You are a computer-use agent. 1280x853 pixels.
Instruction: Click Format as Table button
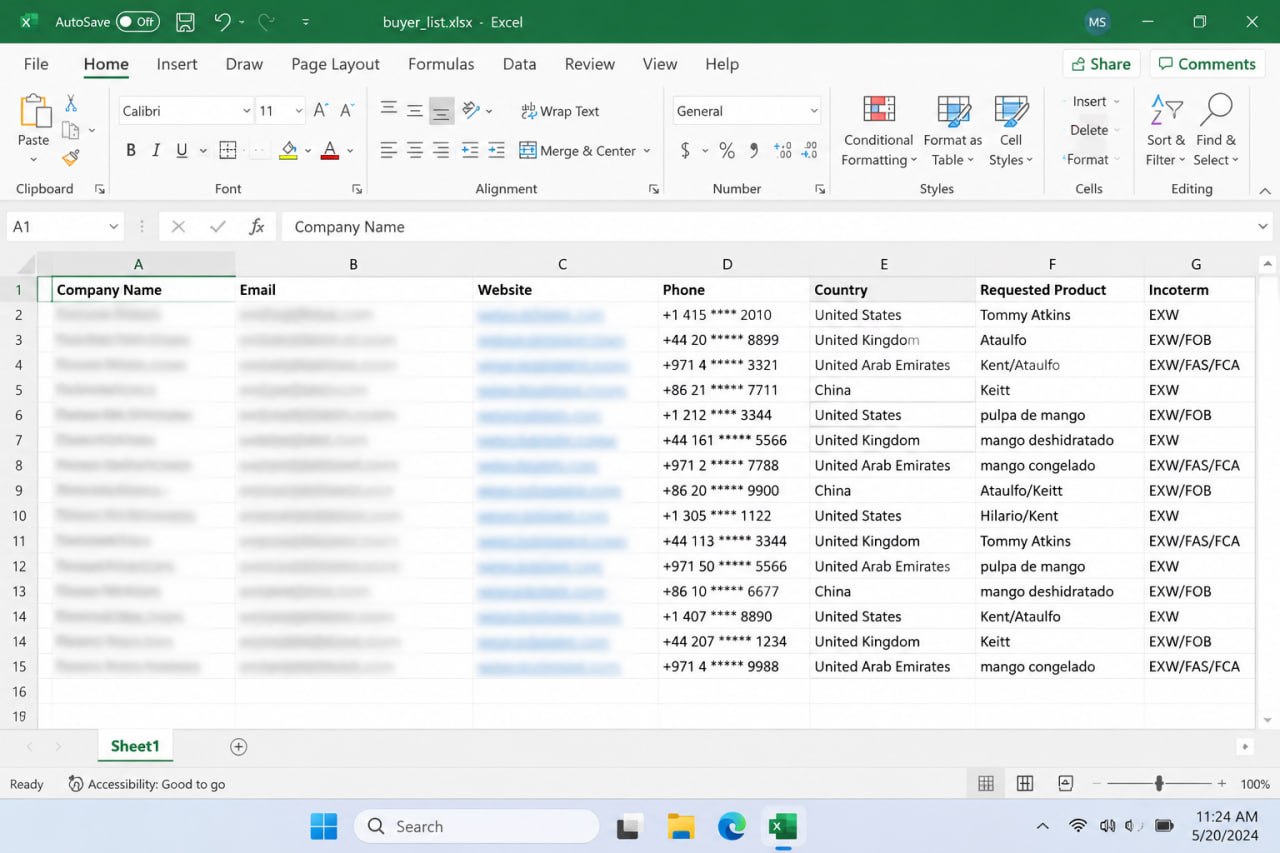tap(953, 130)
